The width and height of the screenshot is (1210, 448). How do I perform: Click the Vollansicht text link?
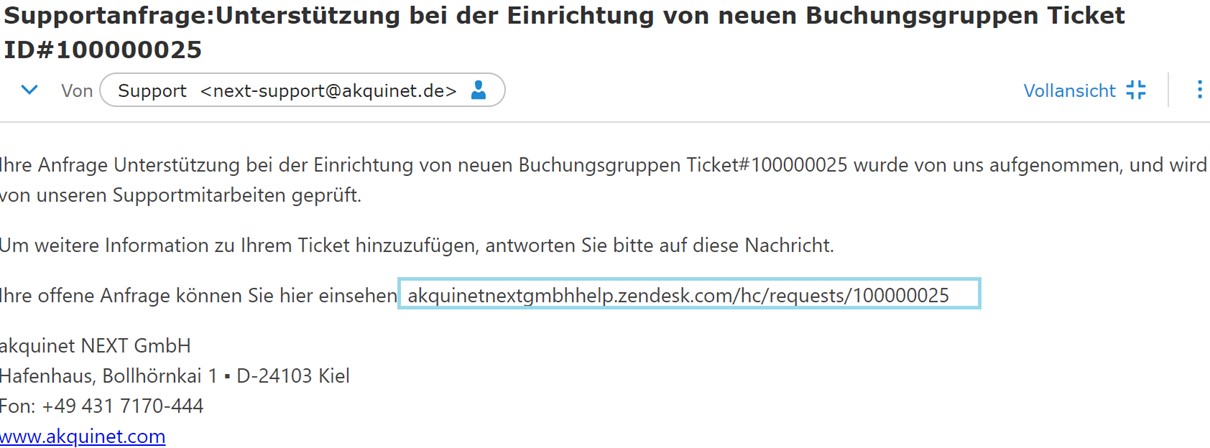coord(1069,91)
